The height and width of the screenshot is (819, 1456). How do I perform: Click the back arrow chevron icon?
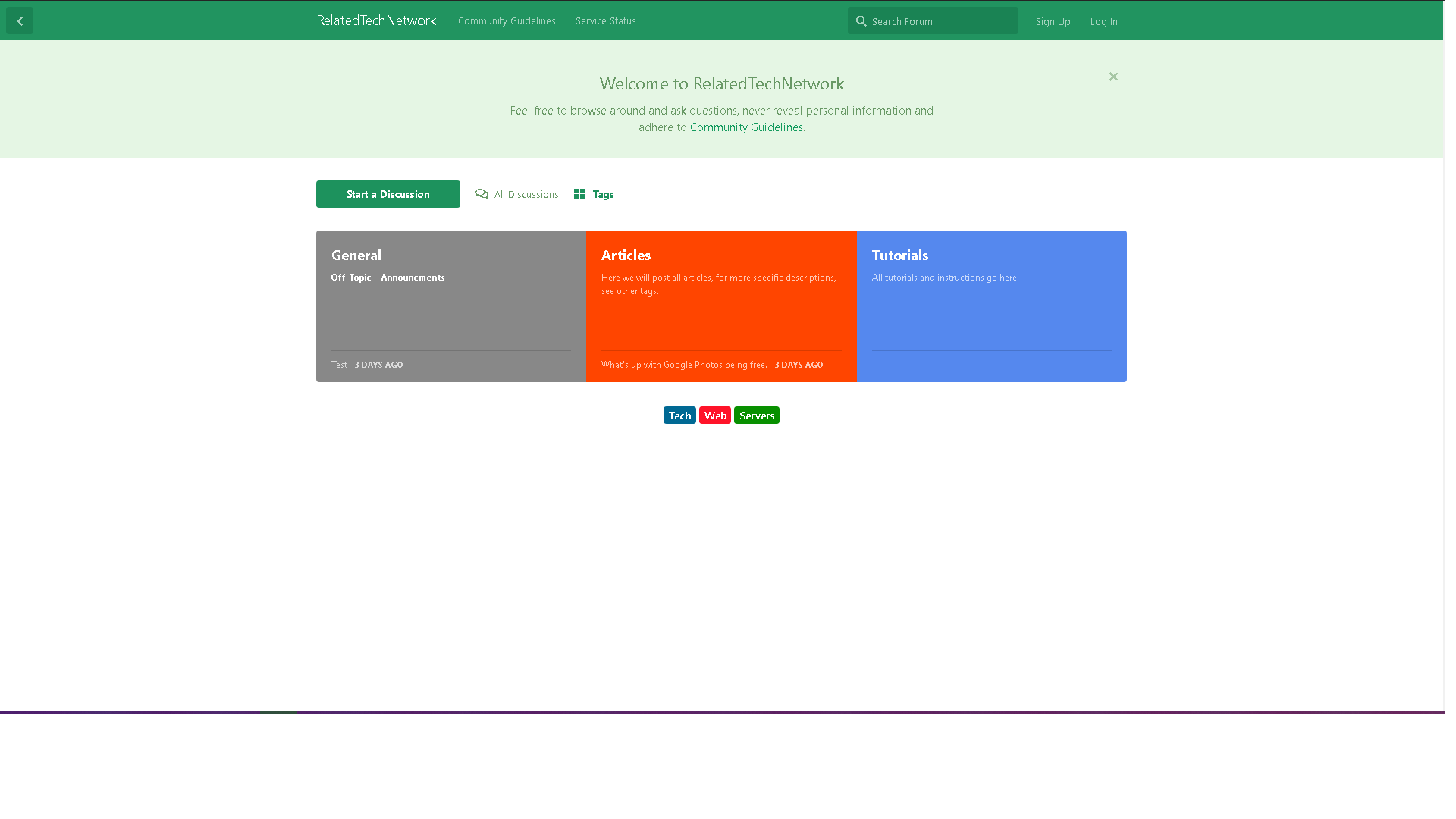20,21
